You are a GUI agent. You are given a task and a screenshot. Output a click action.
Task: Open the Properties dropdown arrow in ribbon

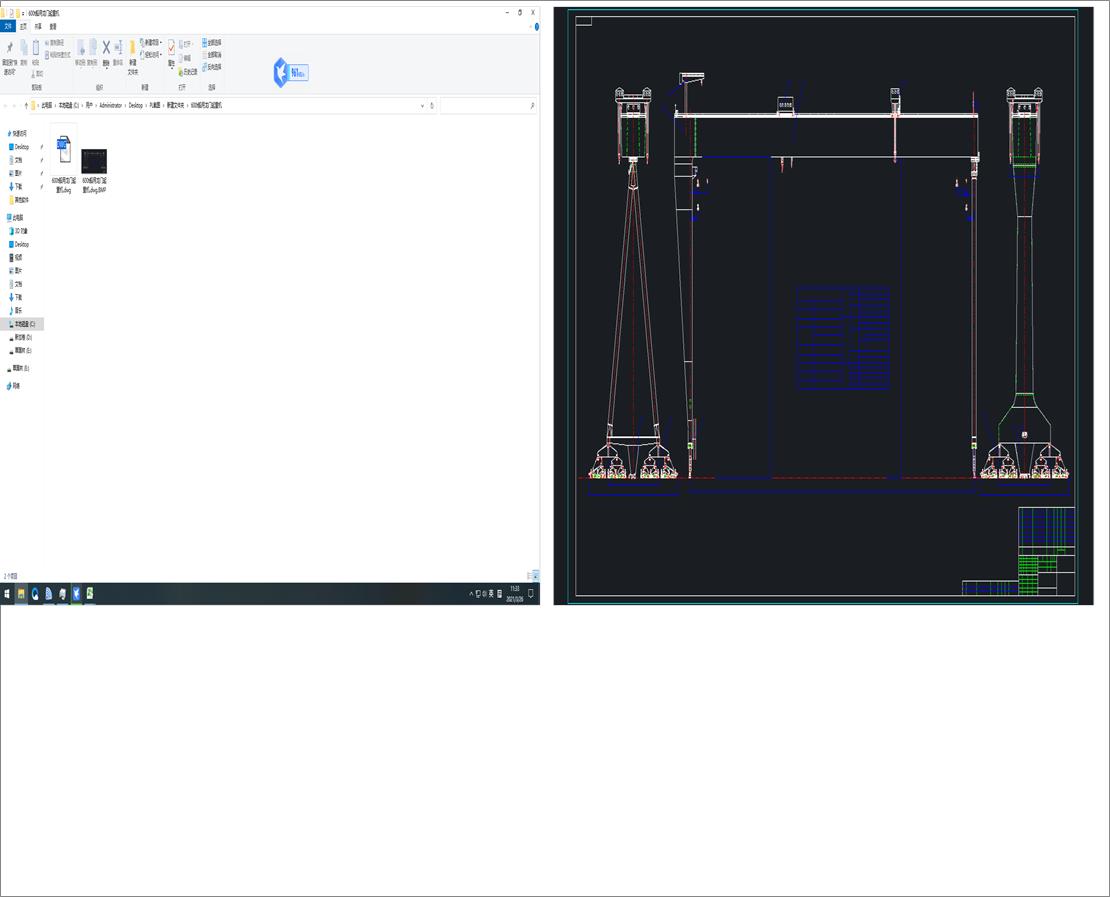[x=171, y=69]
